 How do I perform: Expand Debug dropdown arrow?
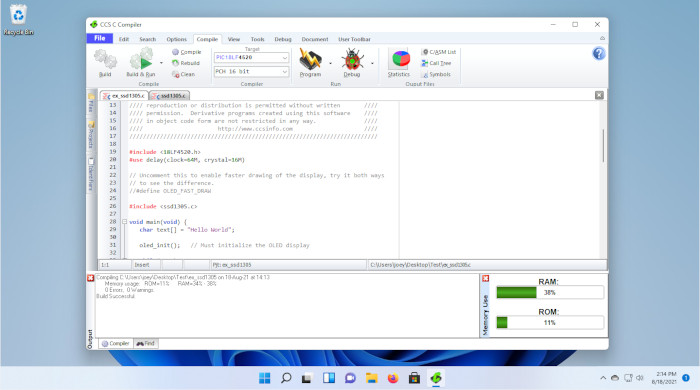pyautogui.click(x=372, y=63)
